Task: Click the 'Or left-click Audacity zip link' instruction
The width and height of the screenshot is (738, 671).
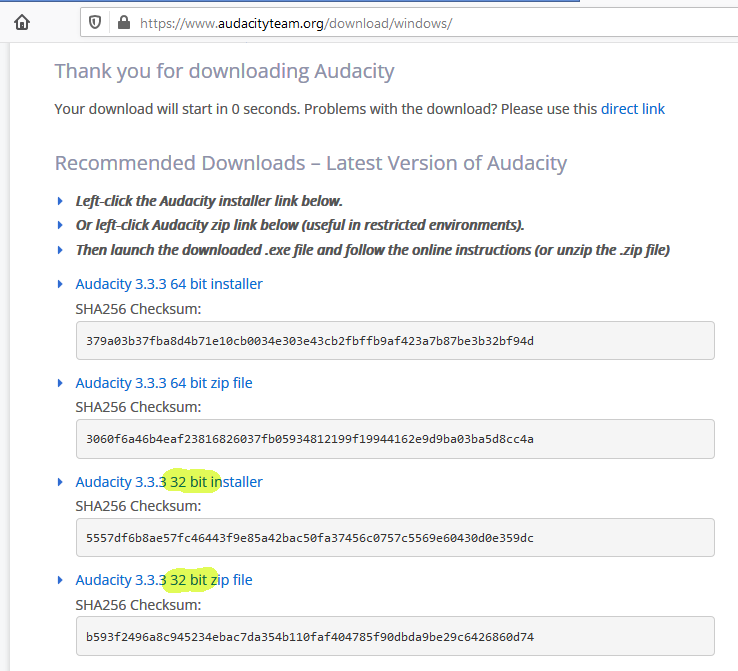Action: pyautogui.click(x=300, y=225)
